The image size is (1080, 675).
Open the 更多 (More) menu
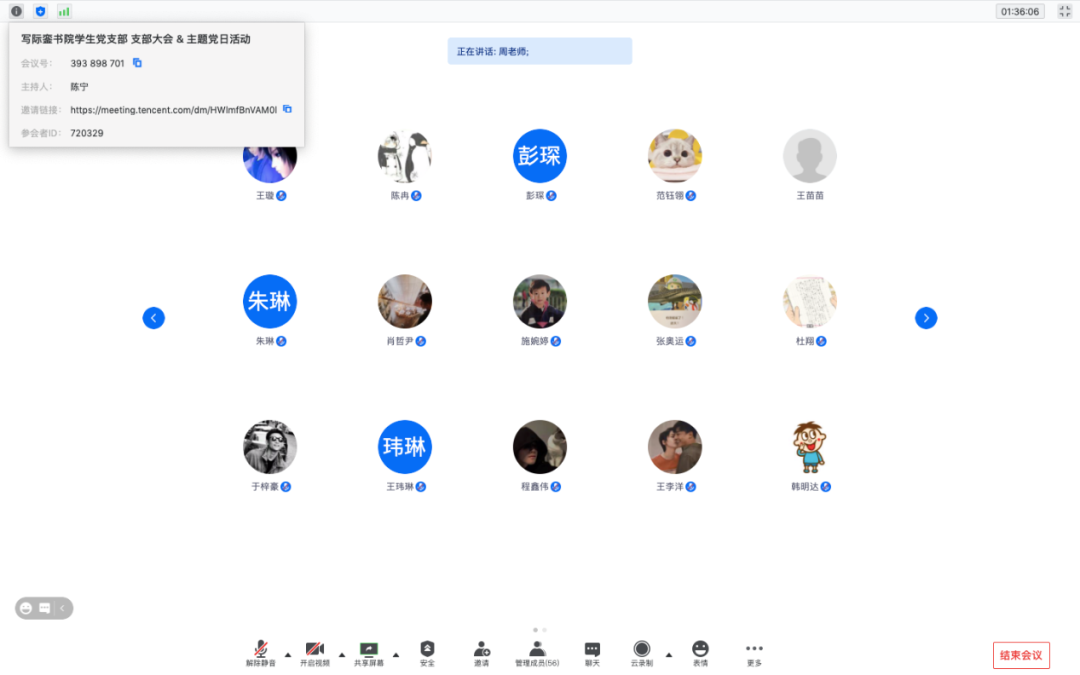click(754, 650)
